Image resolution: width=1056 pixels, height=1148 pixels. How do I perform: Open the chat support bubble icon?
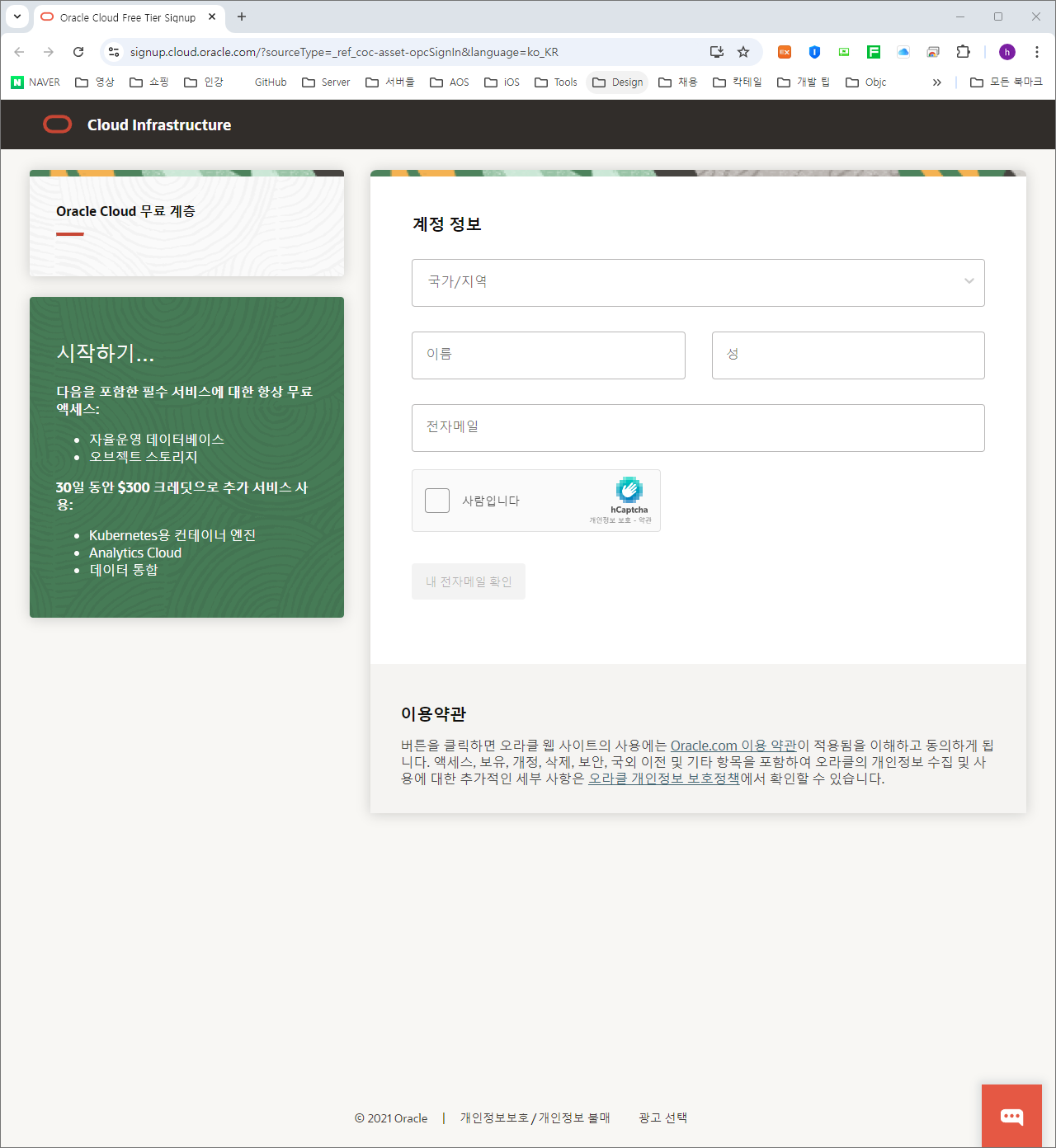pos(1011,1116)
